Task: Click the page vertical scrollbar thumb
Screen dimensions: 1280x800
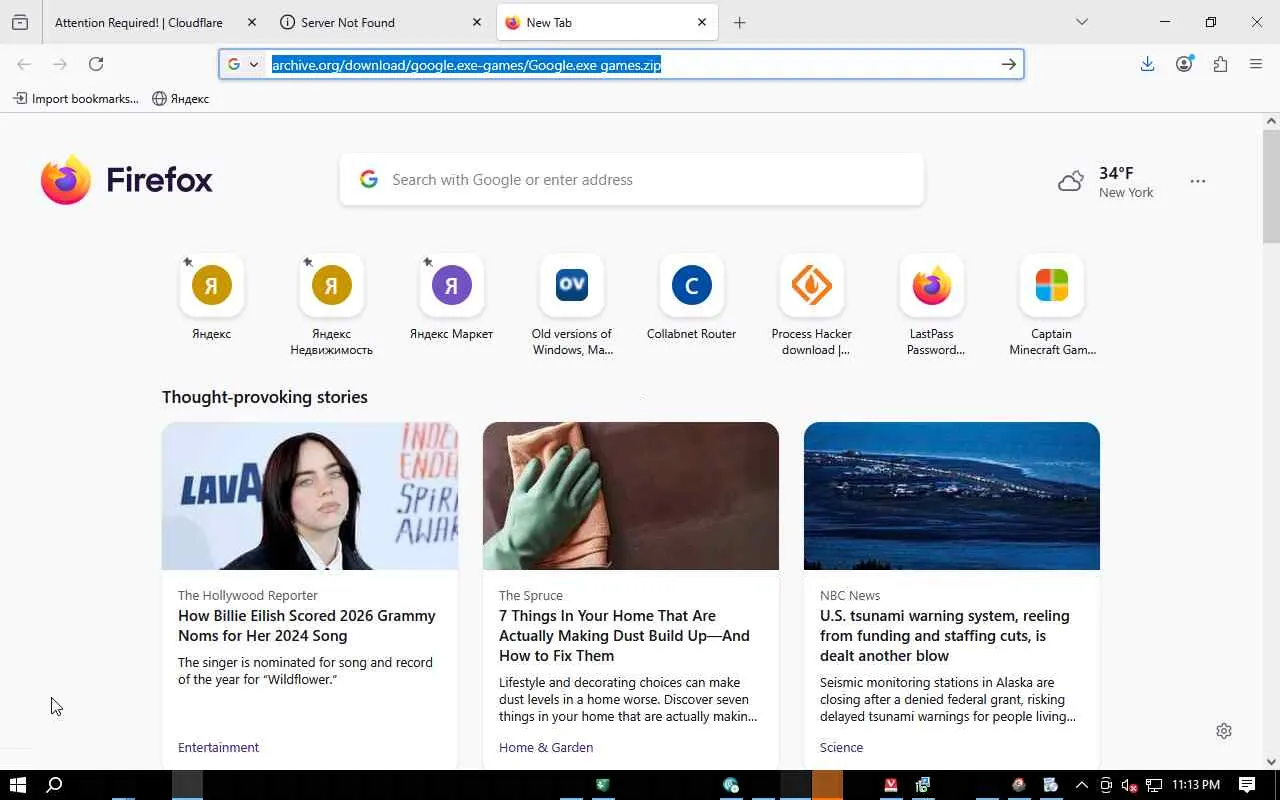Action: 1271,186
